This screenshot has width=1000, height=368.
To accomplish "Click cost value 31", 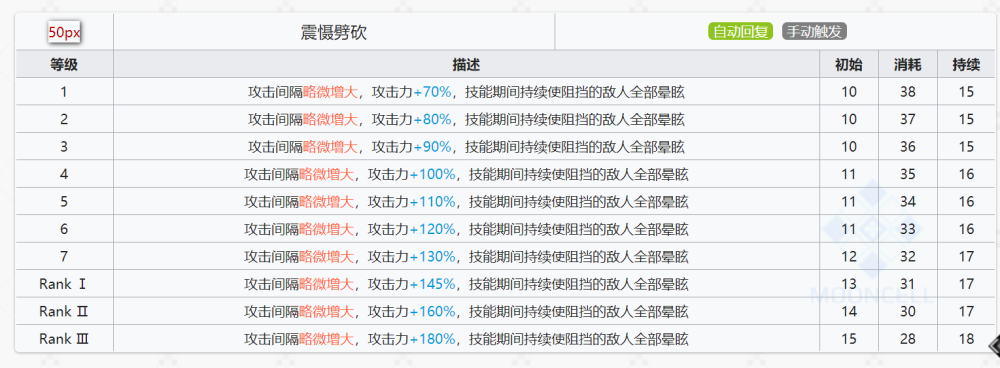I will (908, 284).
